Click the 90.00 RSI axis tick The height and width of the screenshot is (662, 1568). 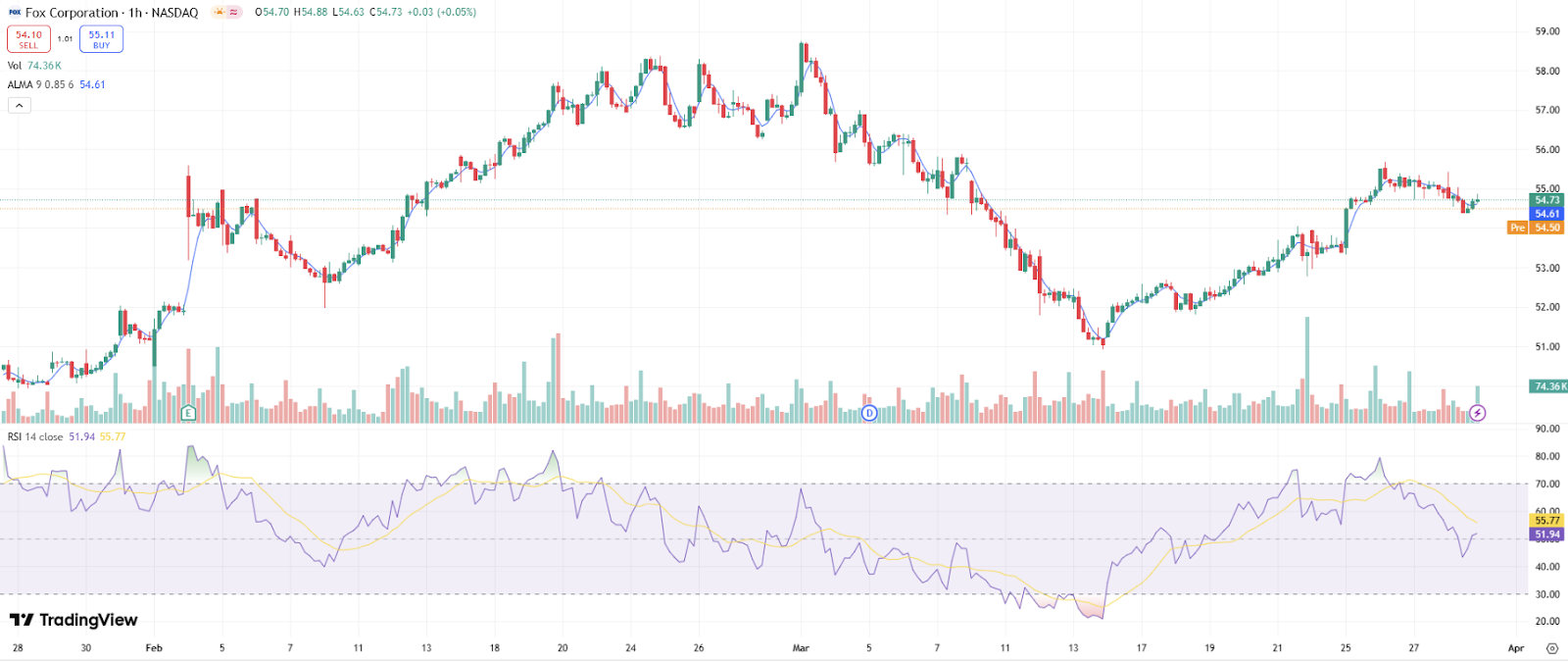(1547, 429)
